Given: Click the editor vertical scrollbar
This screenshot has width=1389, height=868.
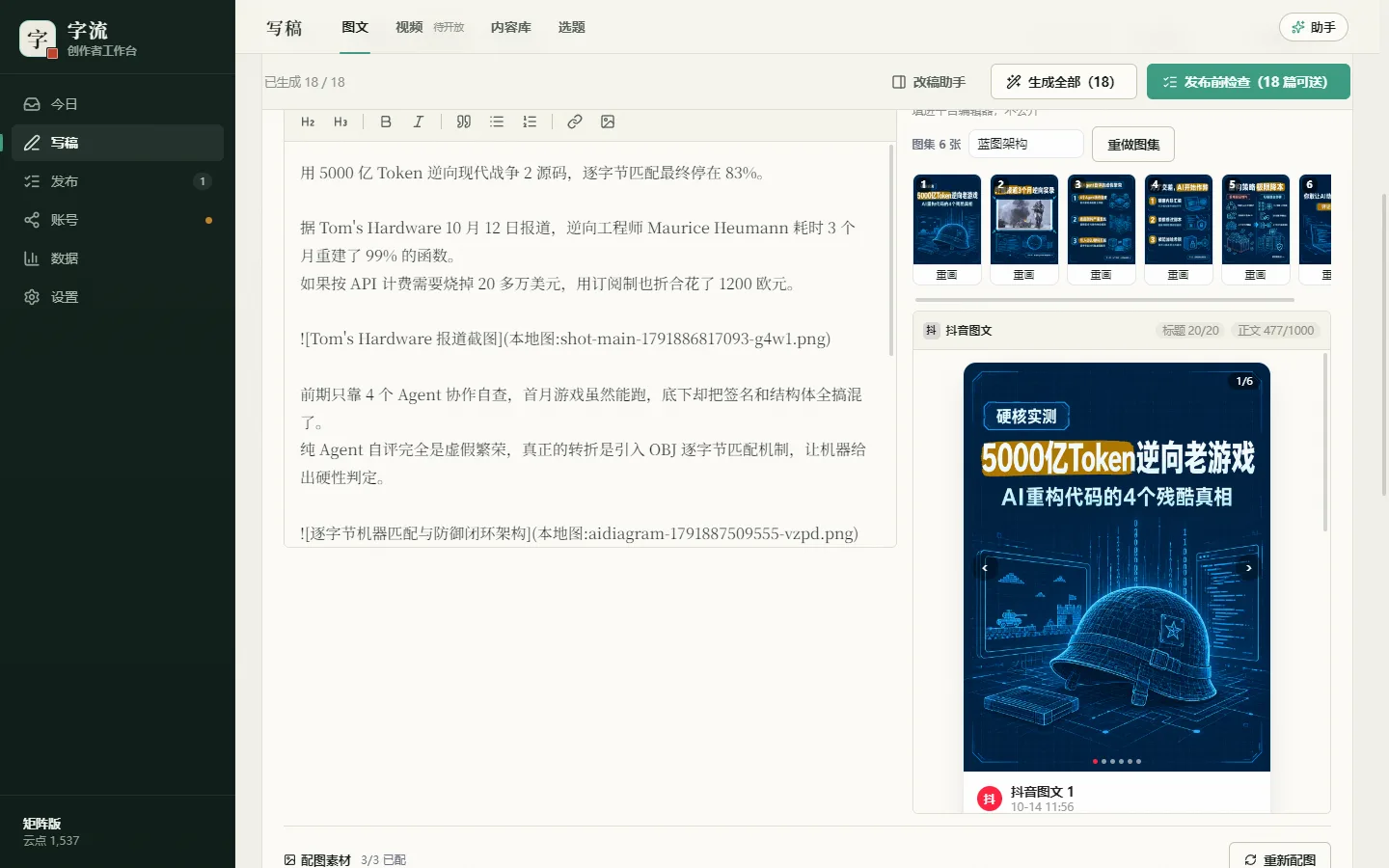Looking at the screenshot, I should click(891, 251).
